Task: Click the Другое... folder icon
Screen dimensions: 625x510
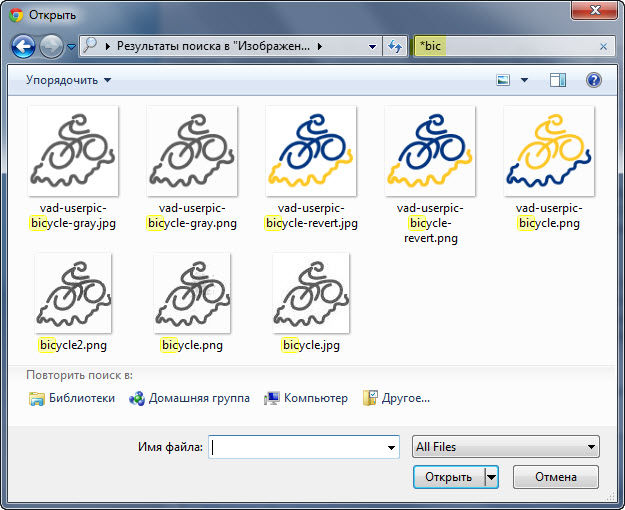Action: pyautogui.click(x=370, y=398)
